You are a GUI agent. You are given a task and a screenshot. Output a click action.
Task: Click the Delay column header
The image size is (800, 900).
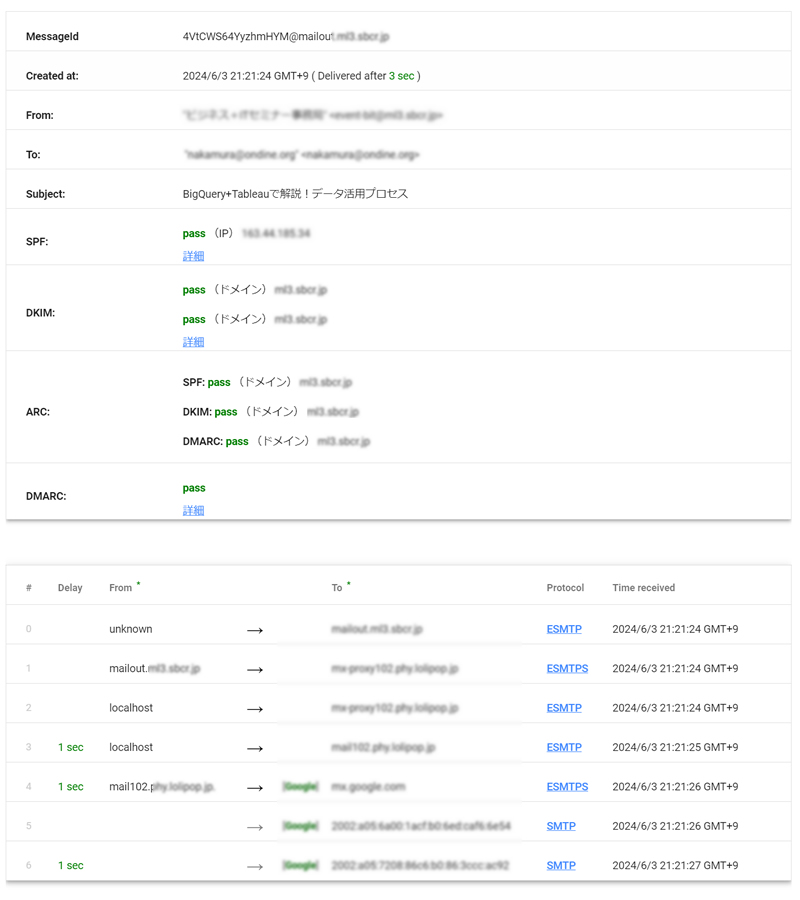70,588
